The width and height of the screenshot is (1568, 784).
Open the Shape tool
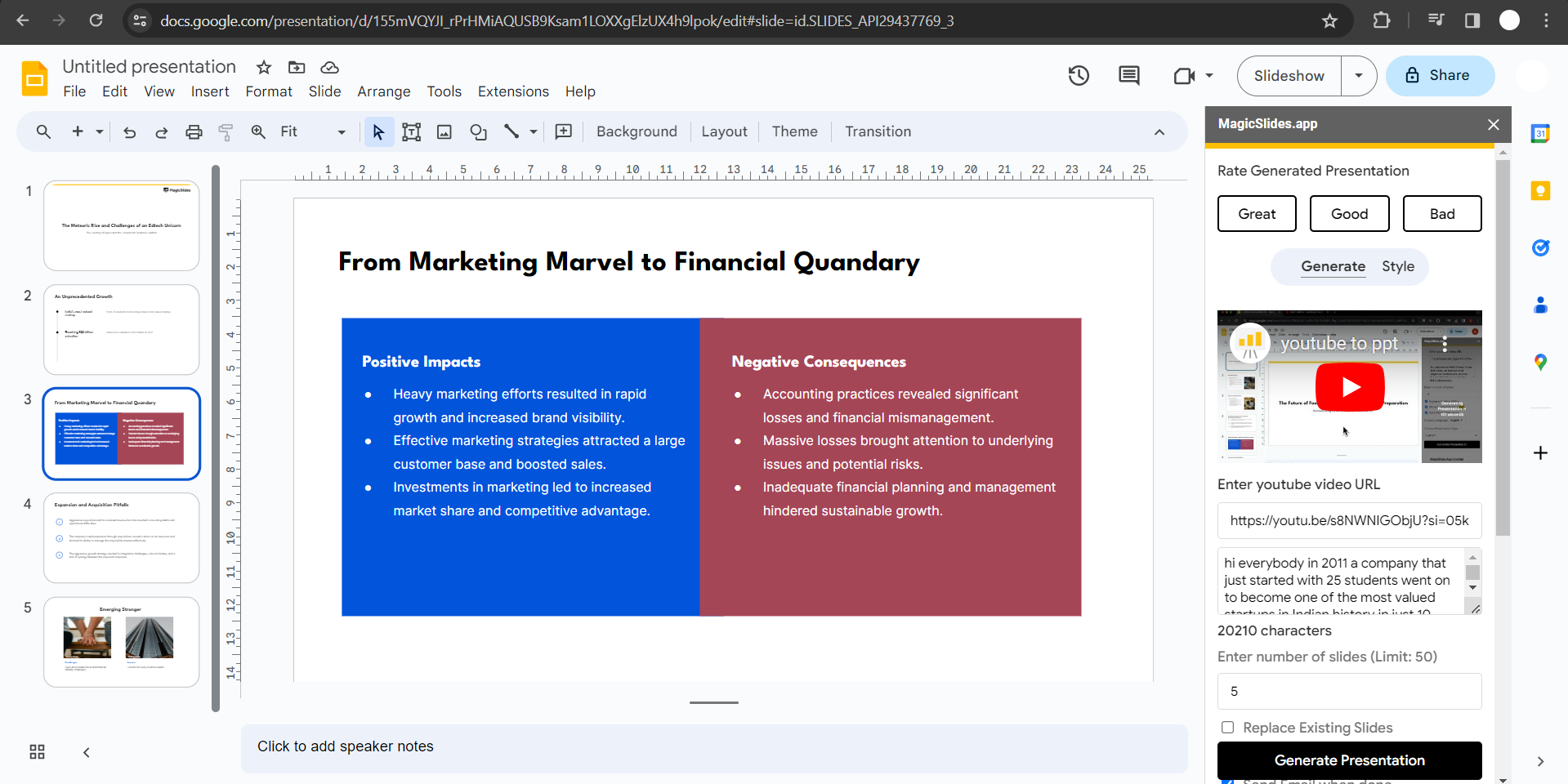point(478,131)
